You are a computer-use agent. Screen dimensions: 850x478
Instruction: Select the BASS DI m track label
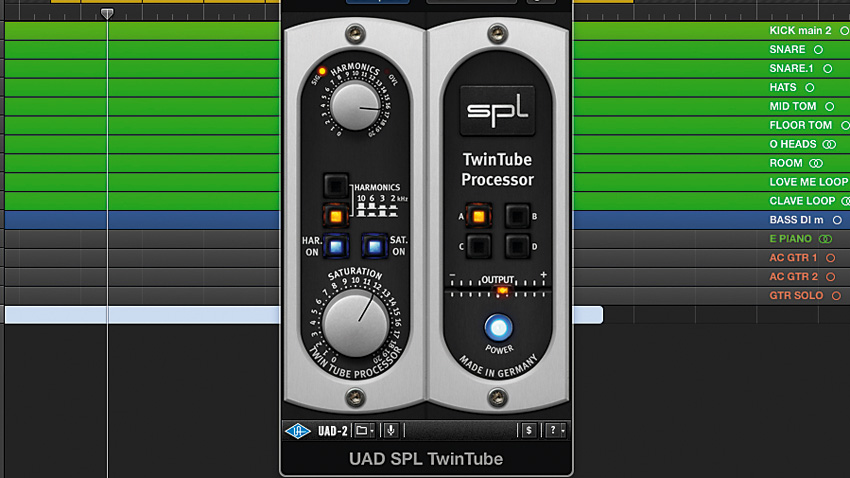coord(796,220)
